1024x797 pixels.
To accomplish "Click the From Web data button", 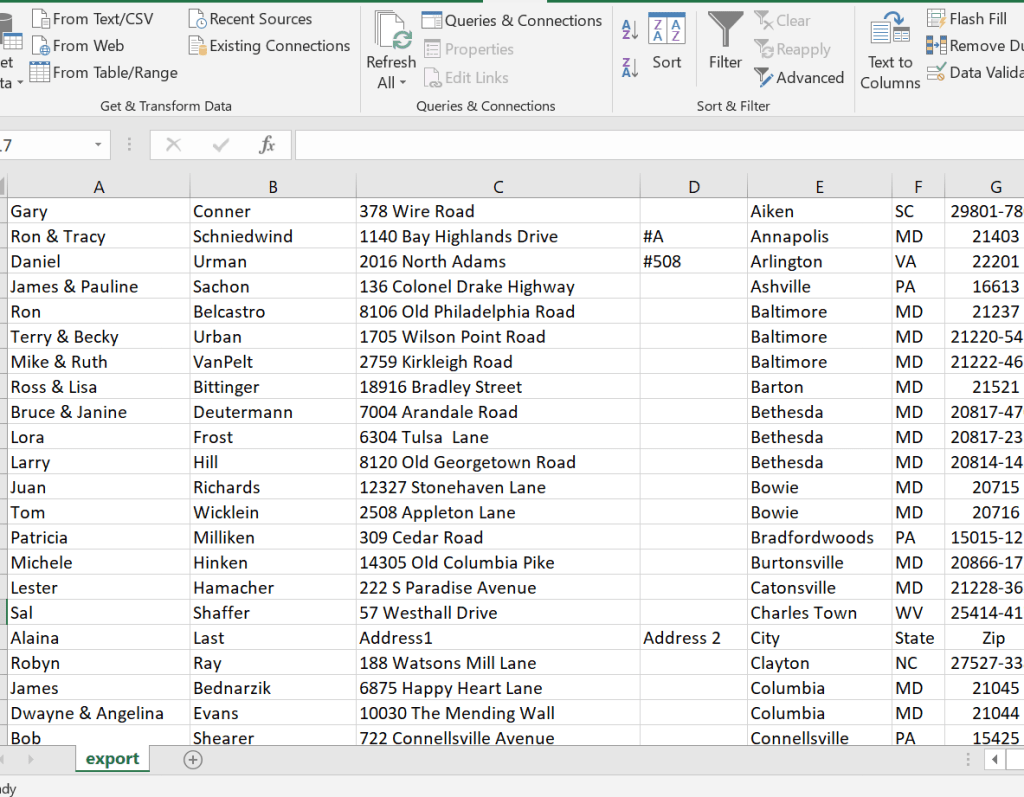I will 78,46.
